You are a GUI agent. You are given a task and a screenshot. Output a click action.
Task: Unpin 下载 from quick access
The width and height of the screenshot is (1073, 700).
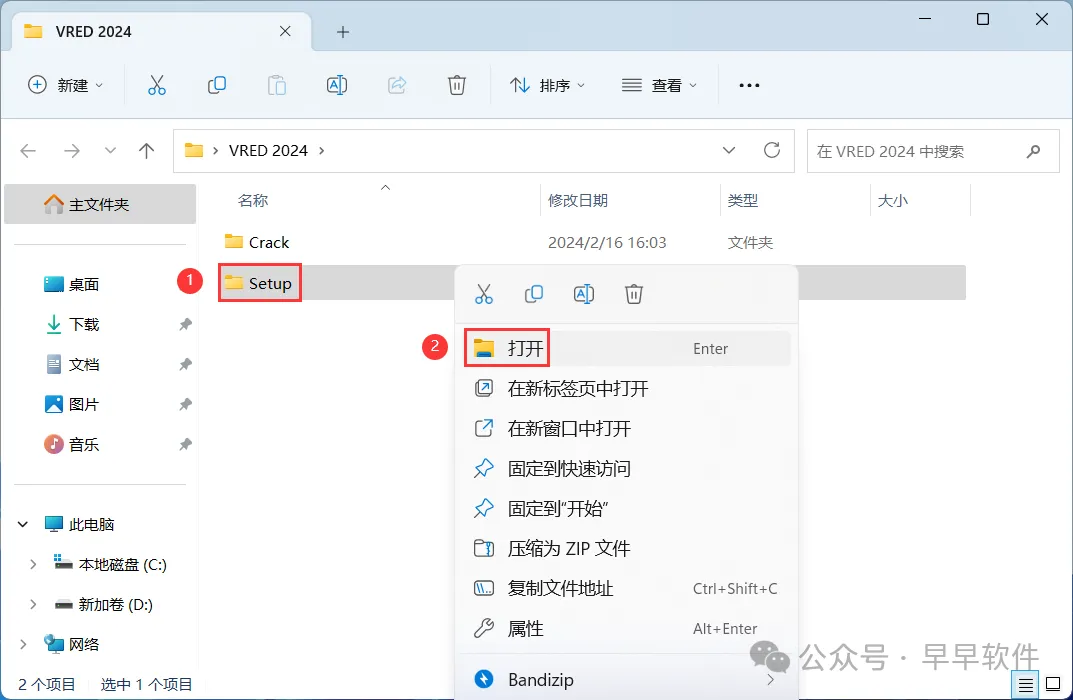click(x=185, y=324)
